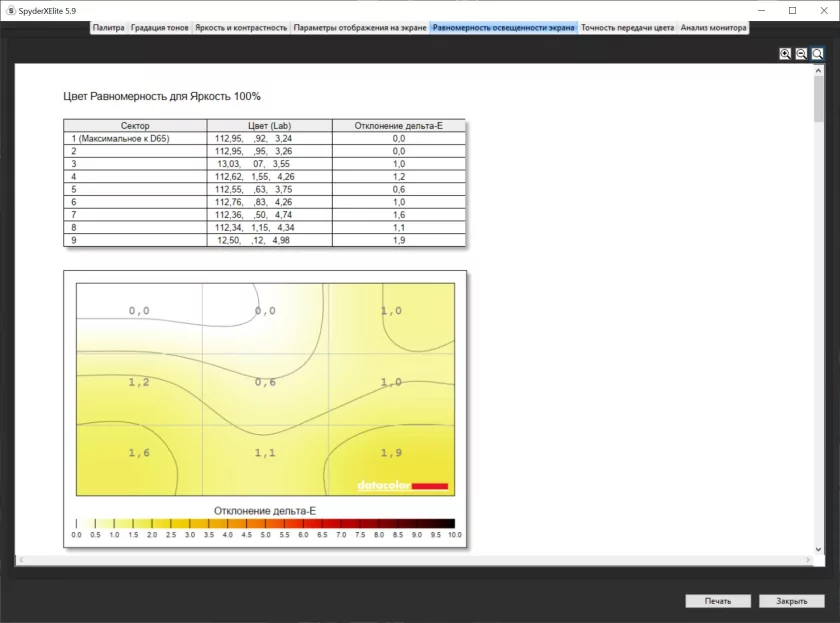Click Lab value '112,62, 1,55, 4,26'

click(x=254, y=176)
